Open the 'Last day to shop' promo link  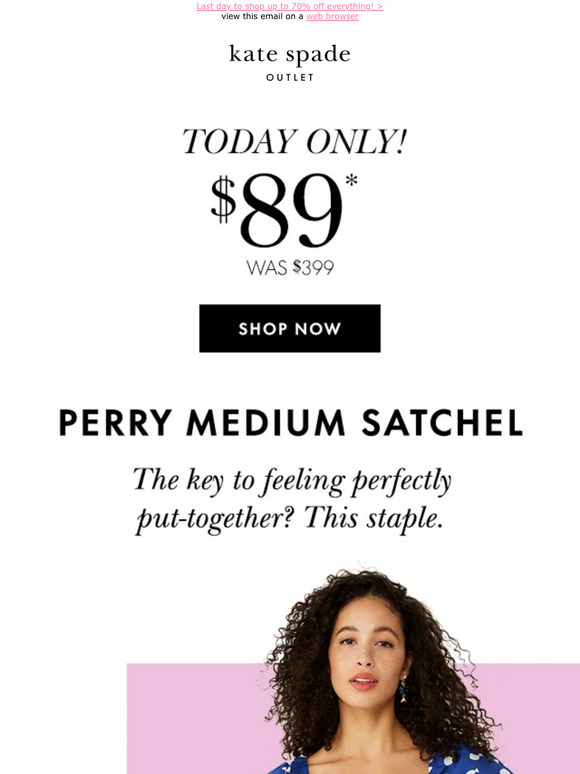[290, 6]
